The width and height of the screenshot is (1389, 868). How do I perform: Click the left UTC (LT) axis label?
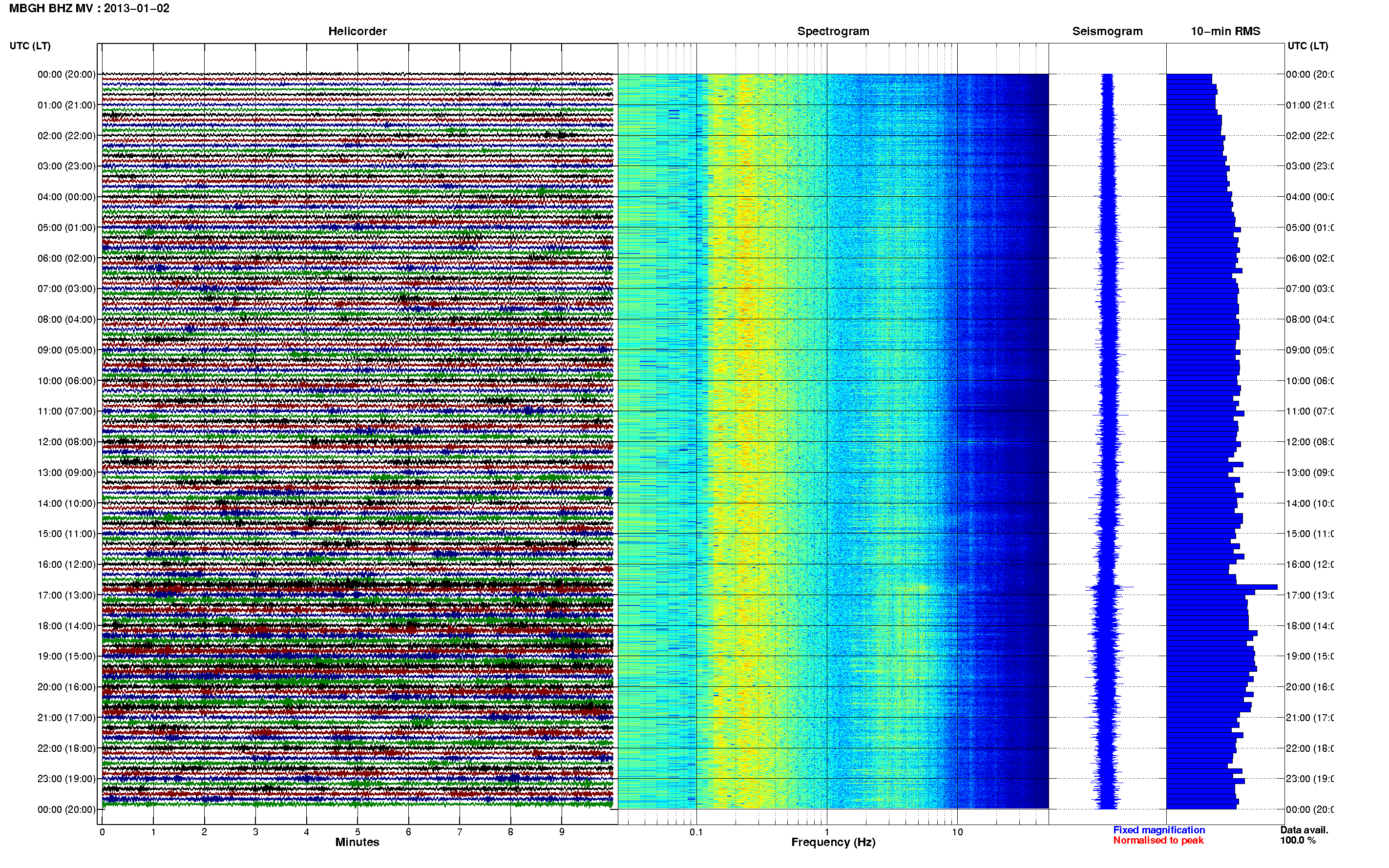[x=30, y=45]
